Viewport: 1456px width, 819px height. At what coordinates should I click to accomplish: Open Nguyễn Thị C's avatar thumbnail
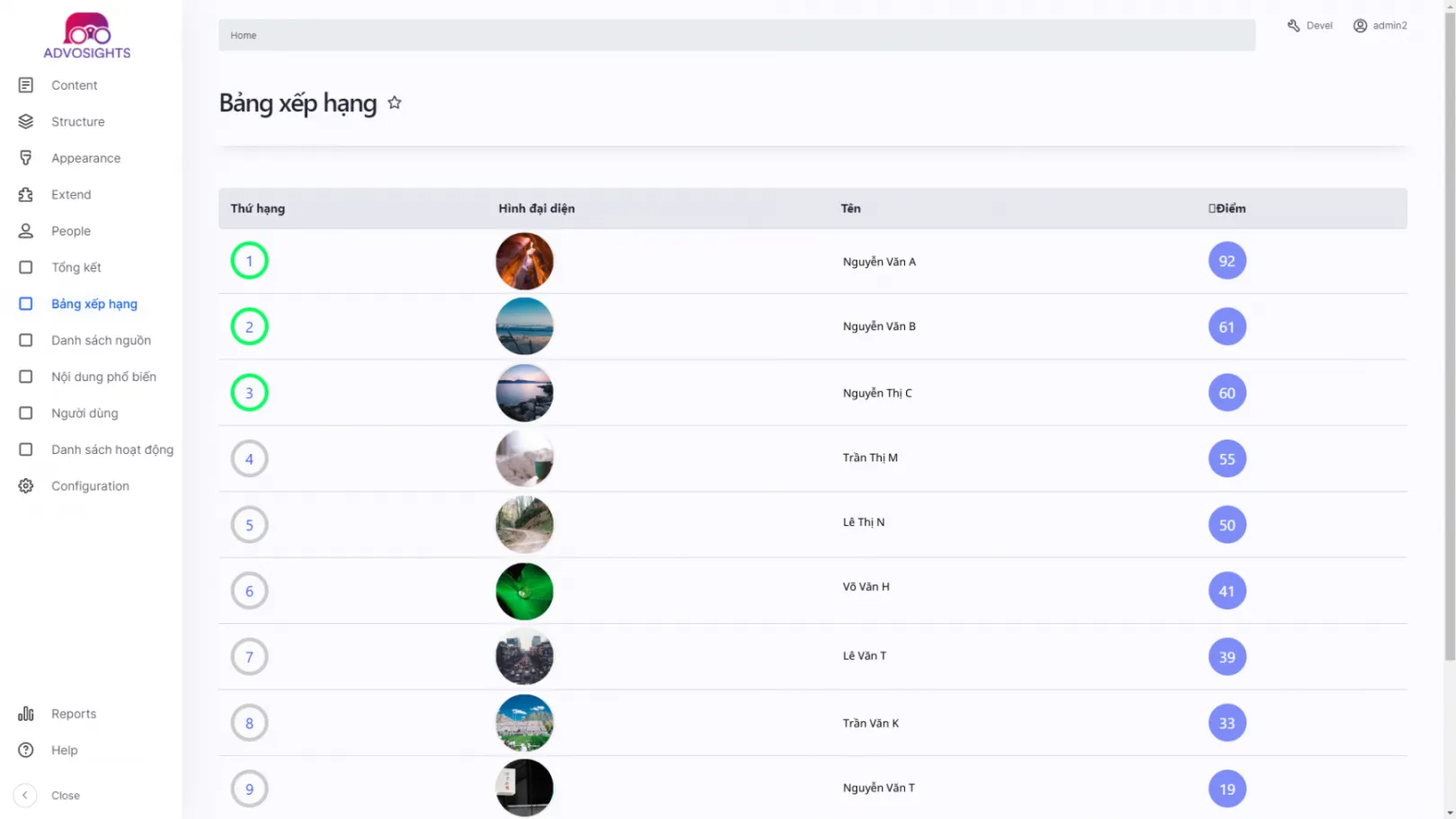tap(525, 393)
